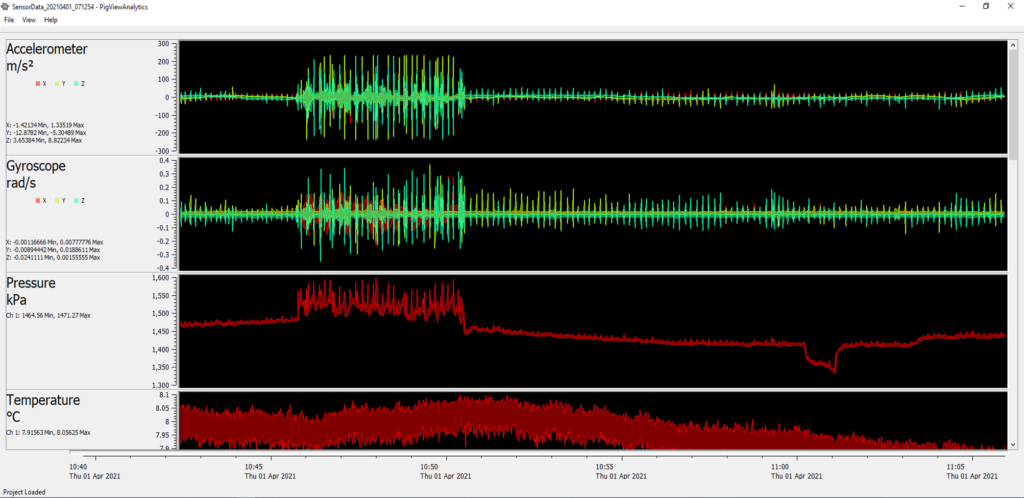This screenshot has height=498, width=1024.
Task: Click Accelerometer stat 'Z: 3.65384 Min, 8.82234 Max'
Action: pos(43,140)
